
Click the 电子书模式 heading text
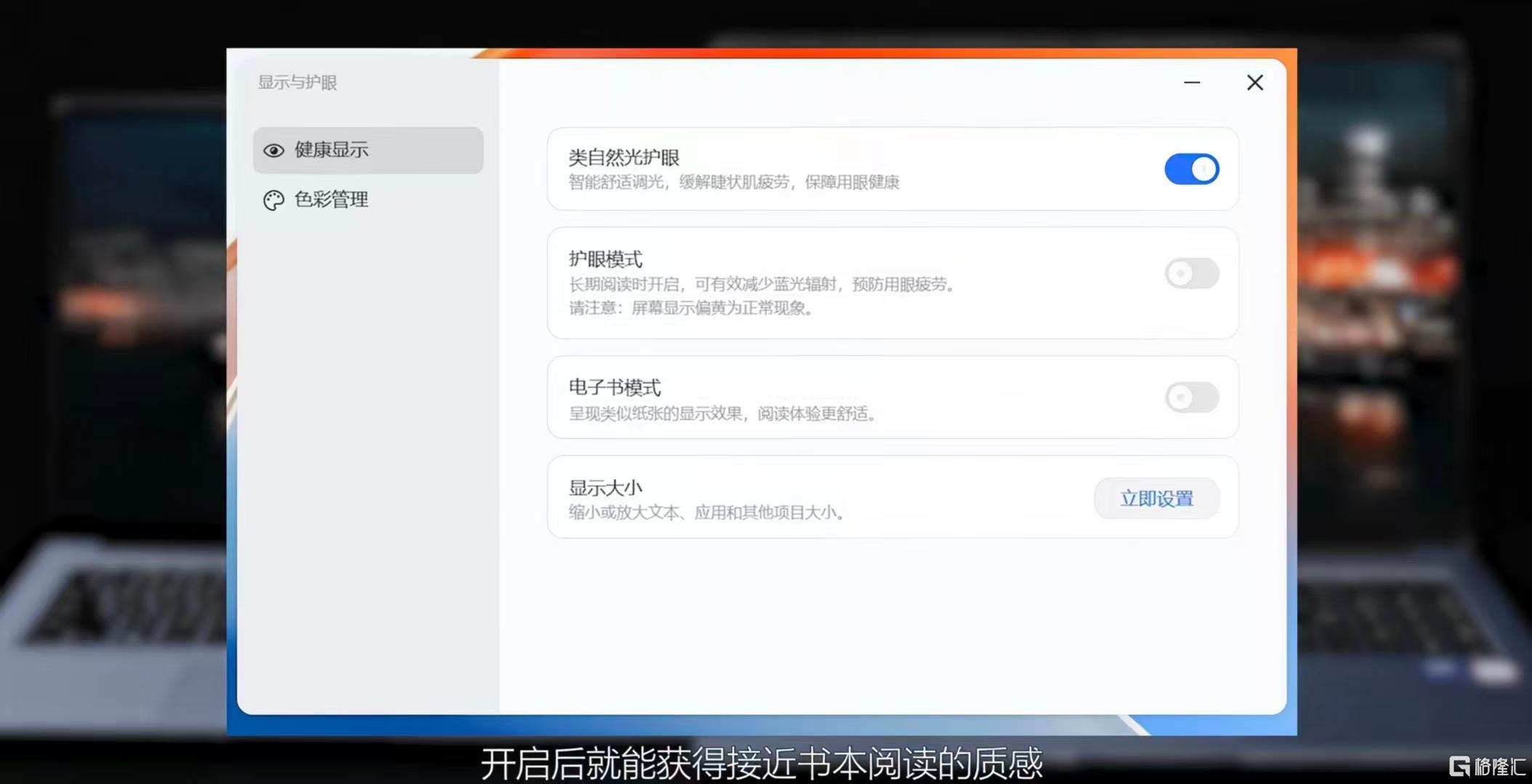point(615,387)
